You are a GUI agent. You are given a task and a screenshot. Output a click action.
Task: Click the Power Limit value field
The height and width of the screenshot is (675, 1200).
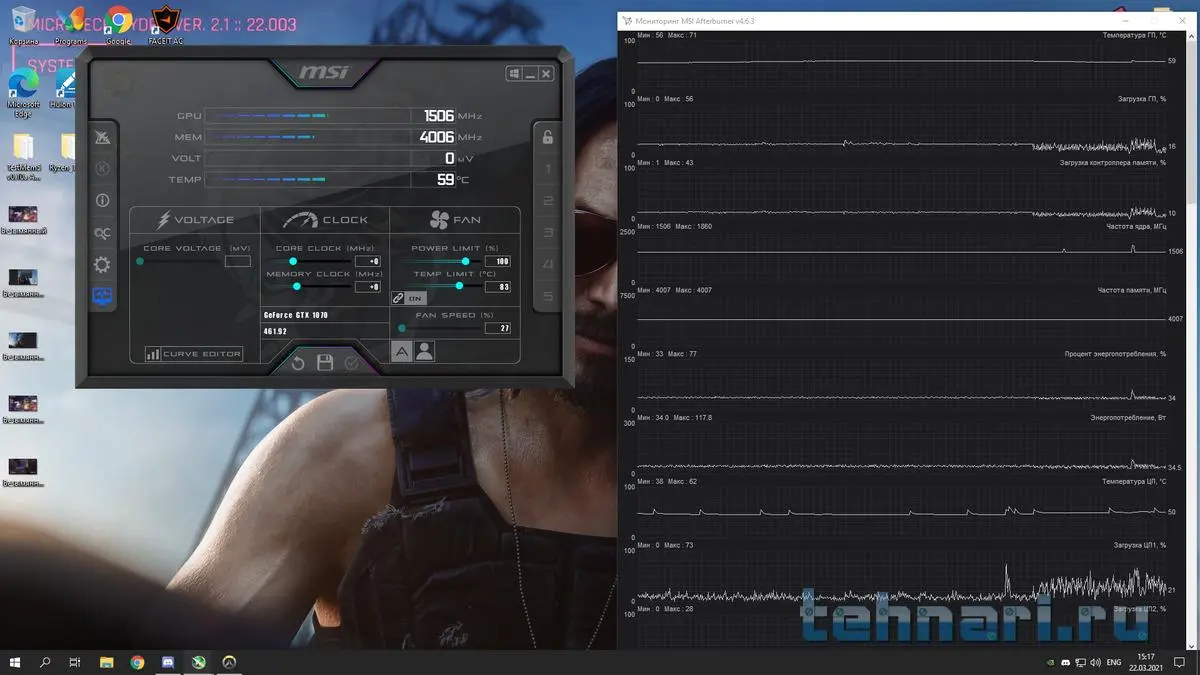click(498, 261)
